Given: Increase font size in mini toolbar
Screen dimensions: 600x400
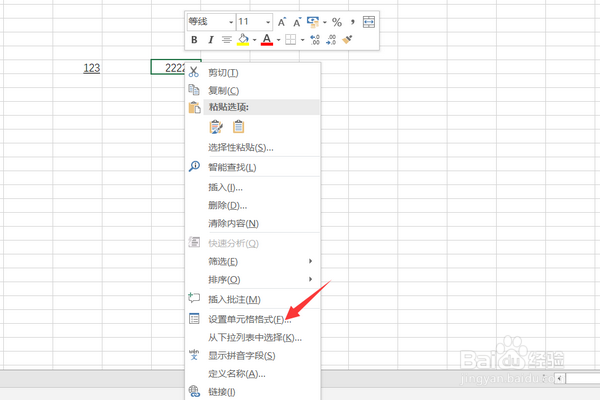Looking at the screenshot, I should click(x=282, y=22).
